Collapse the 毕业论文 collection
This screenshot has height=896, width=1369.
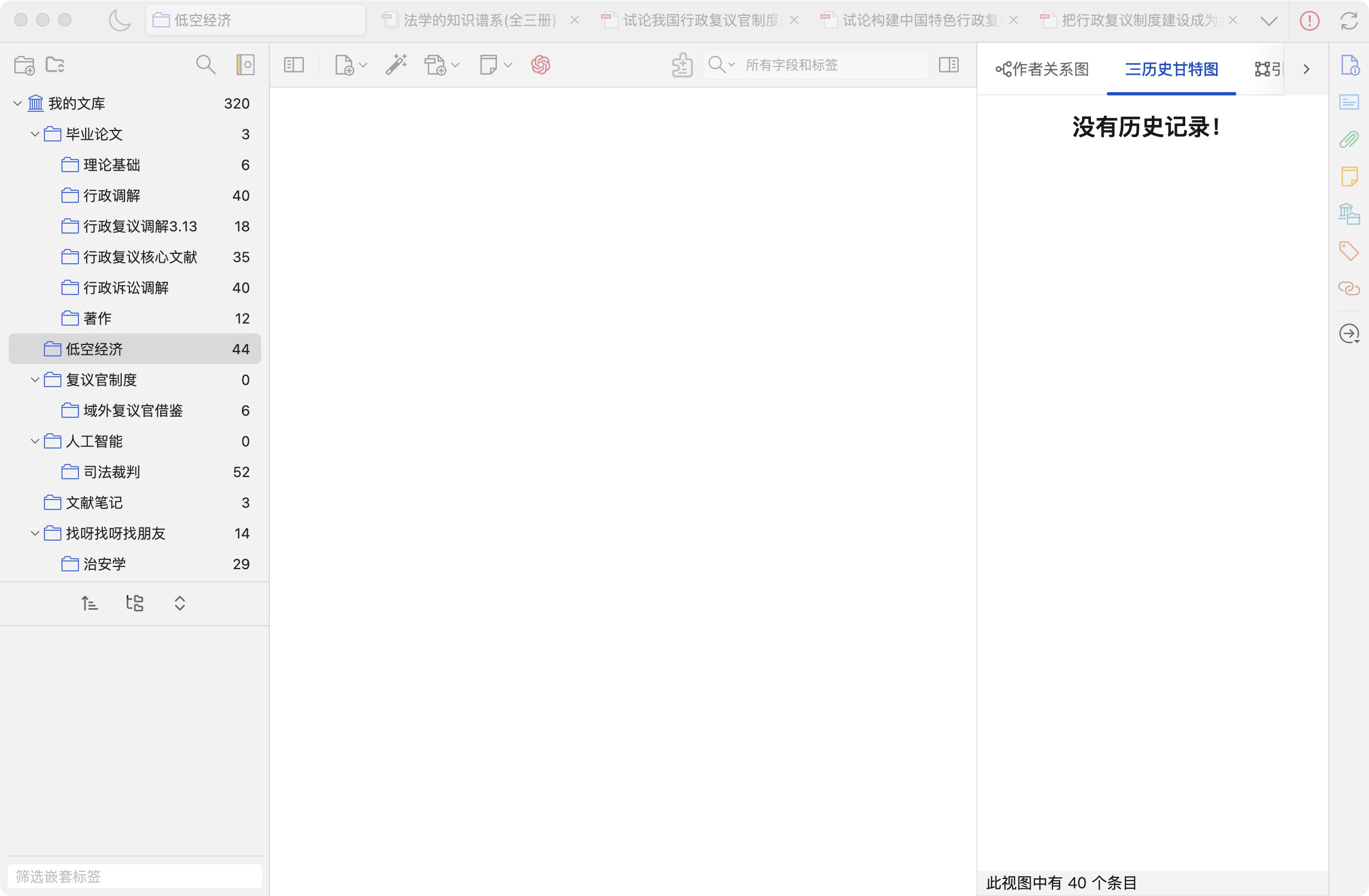(35, 134)
